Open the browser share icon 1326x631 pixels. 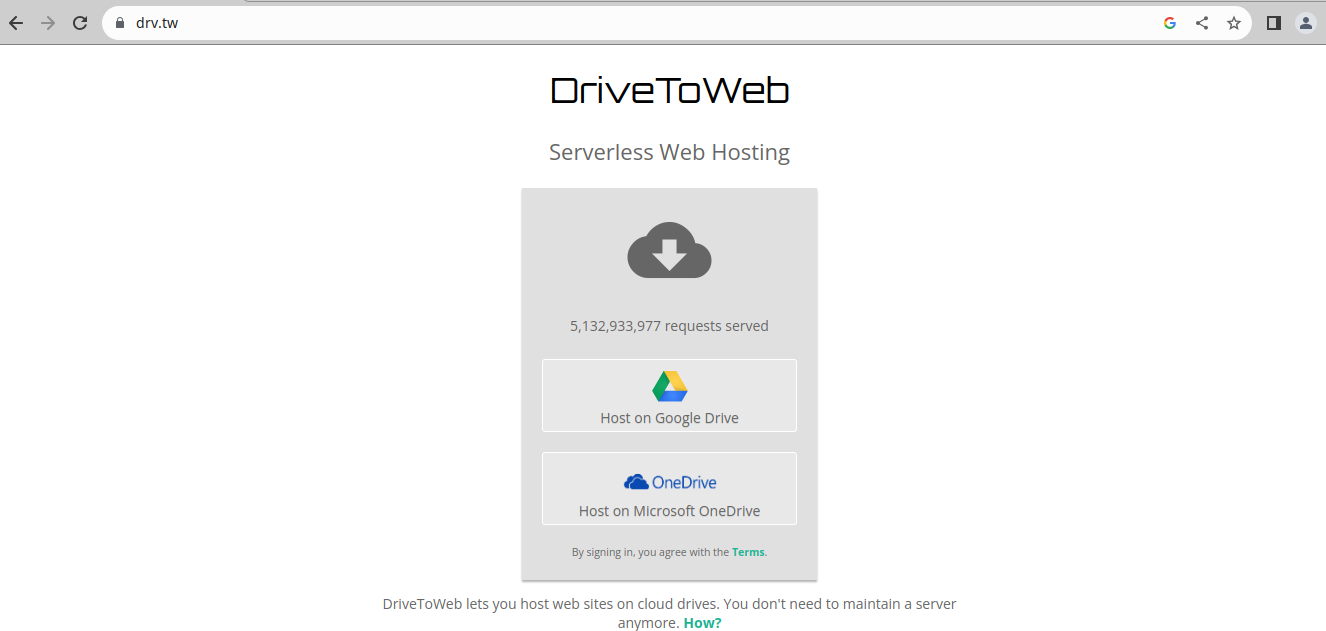pos(1201,22)
